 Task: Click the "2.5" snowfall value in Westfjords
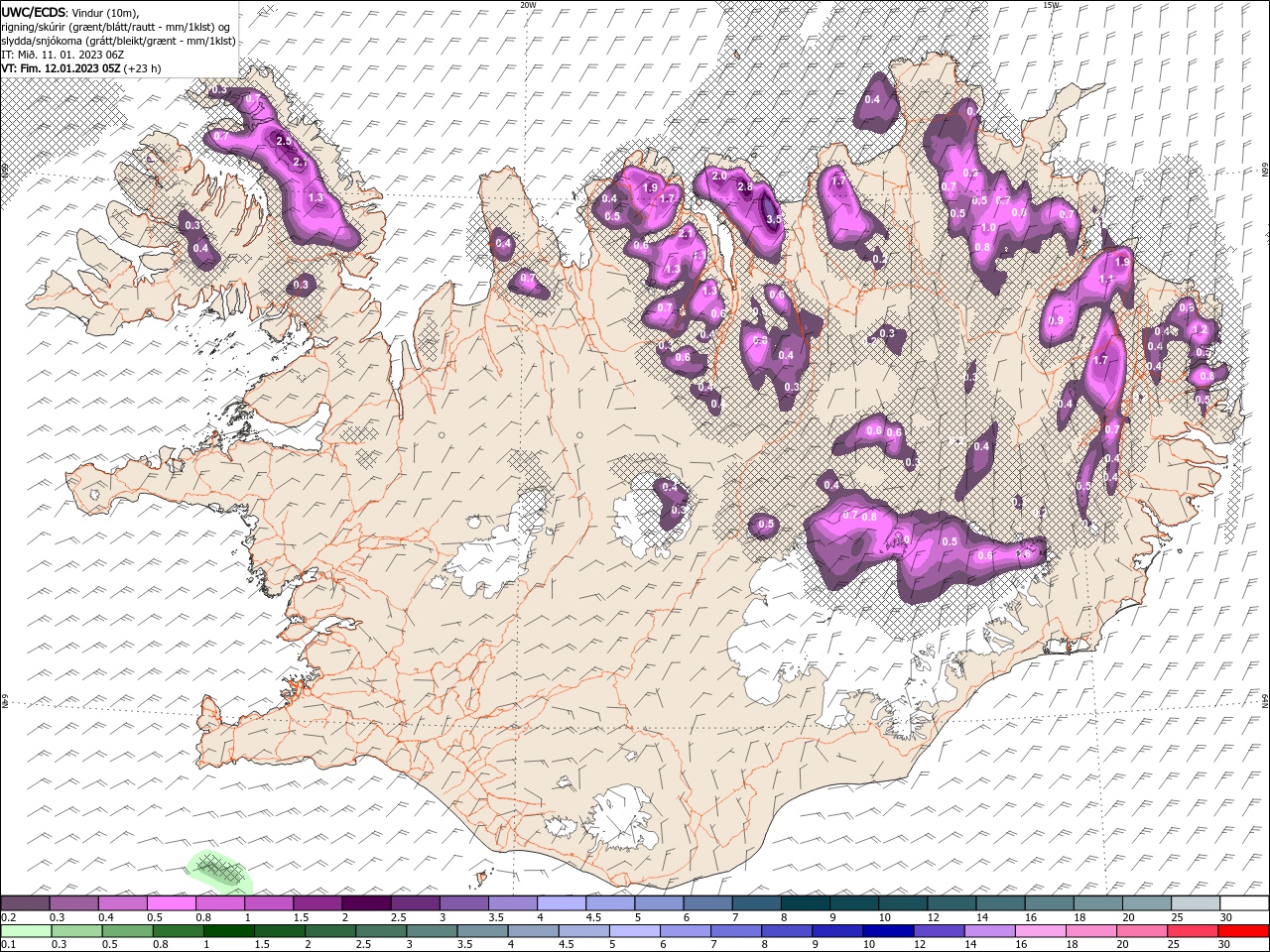284,141
